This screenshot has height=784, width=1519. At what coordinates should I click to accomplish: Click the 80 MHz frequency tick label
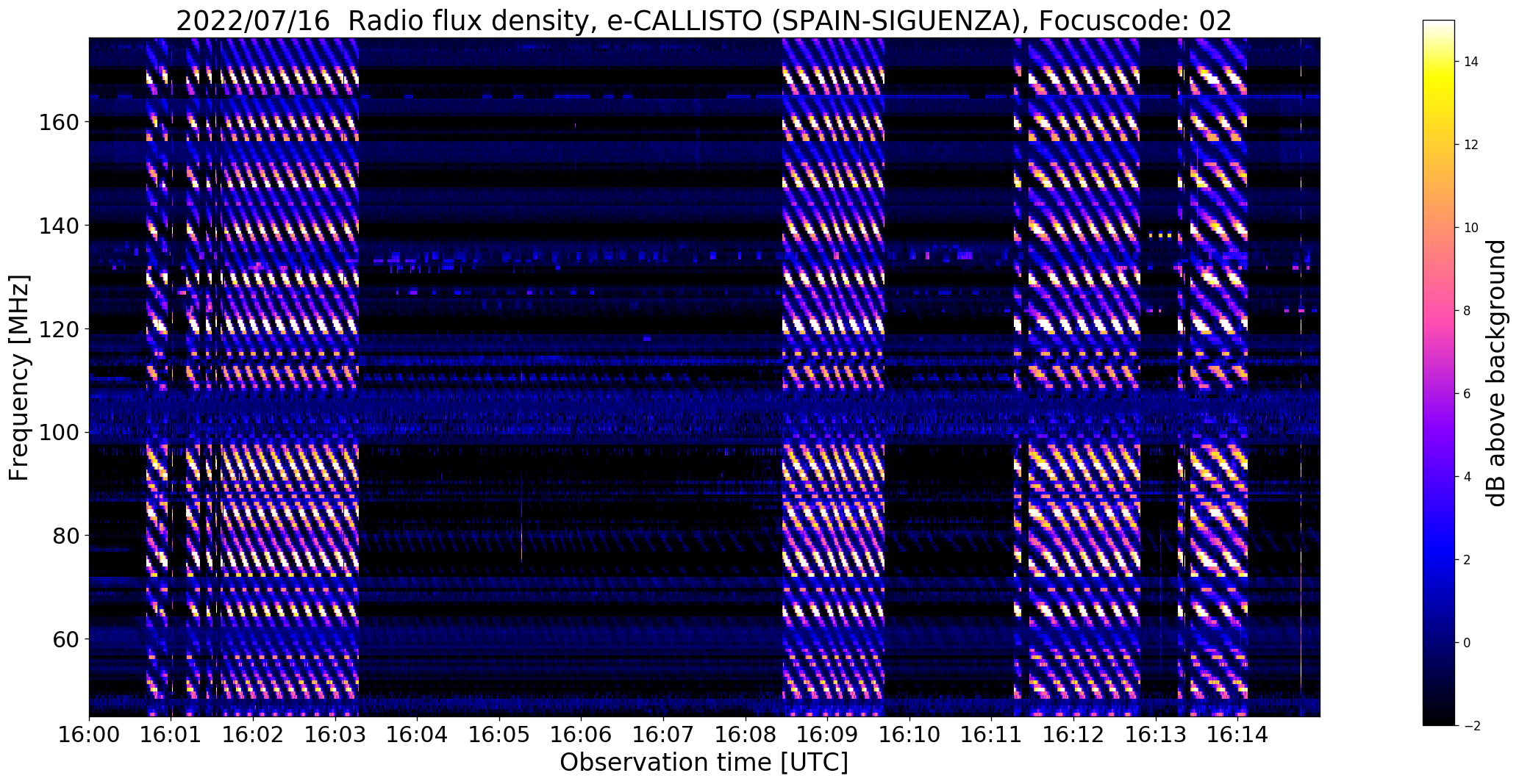click(x=65, y=536)
